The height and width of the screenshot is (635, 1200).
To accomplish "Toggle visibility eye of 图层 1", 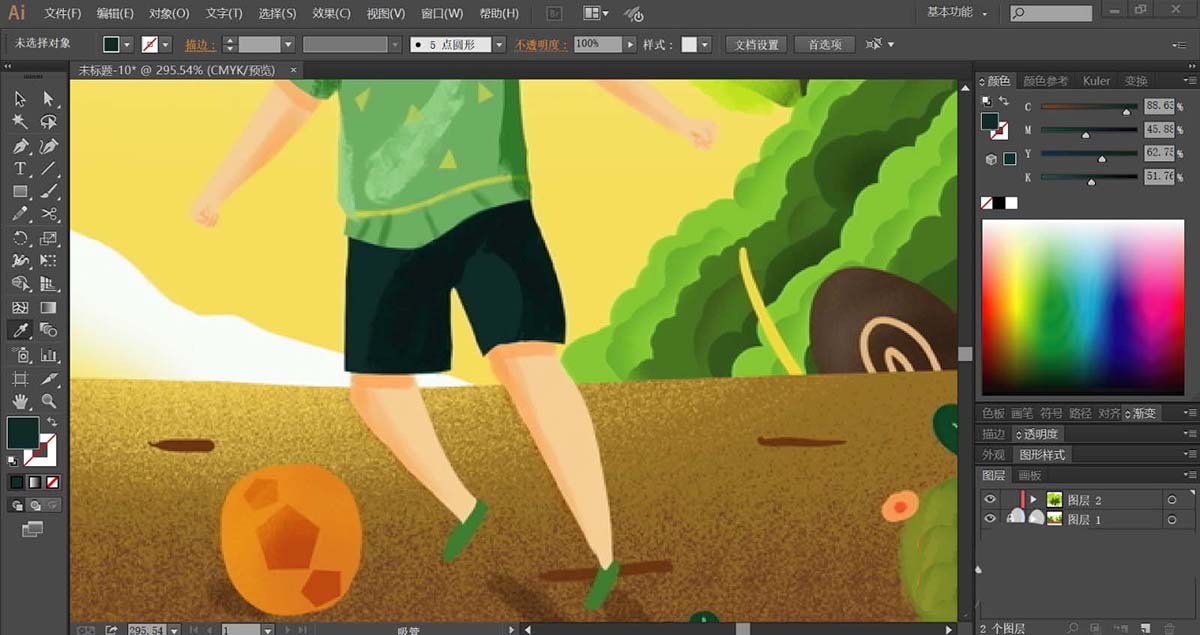I will click(990, 519).
